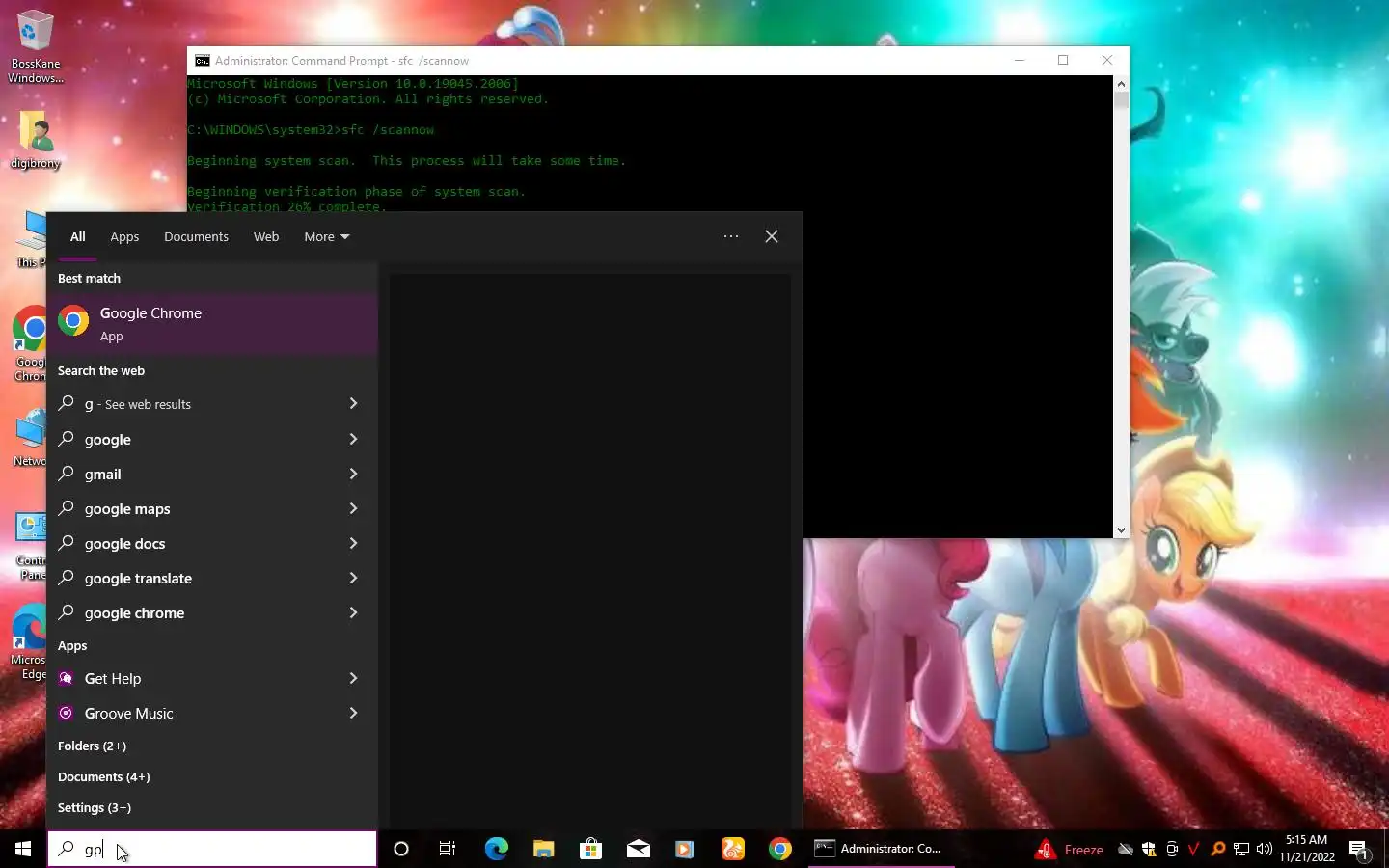
Task: Open File Explorer from the taskbar
Action: point(543,849)
